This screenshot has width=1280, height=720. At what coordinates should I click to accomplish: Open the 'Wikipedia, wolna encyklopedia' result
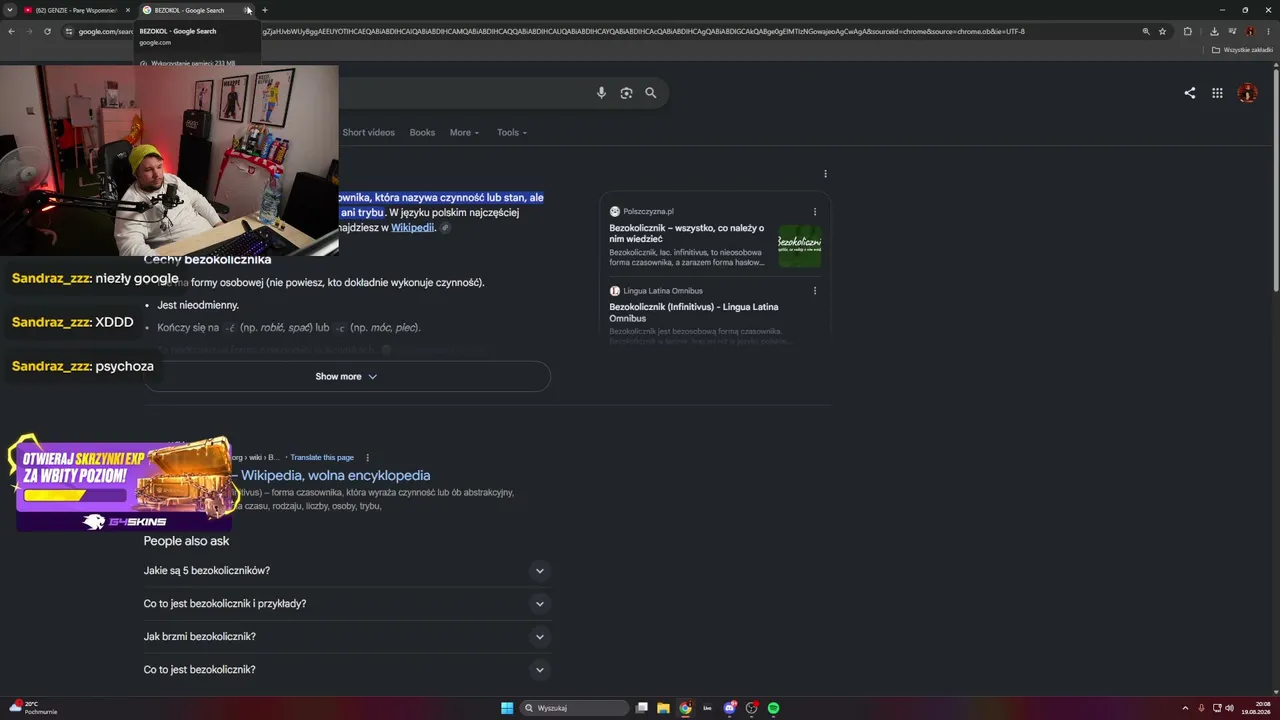coord(336,476)
